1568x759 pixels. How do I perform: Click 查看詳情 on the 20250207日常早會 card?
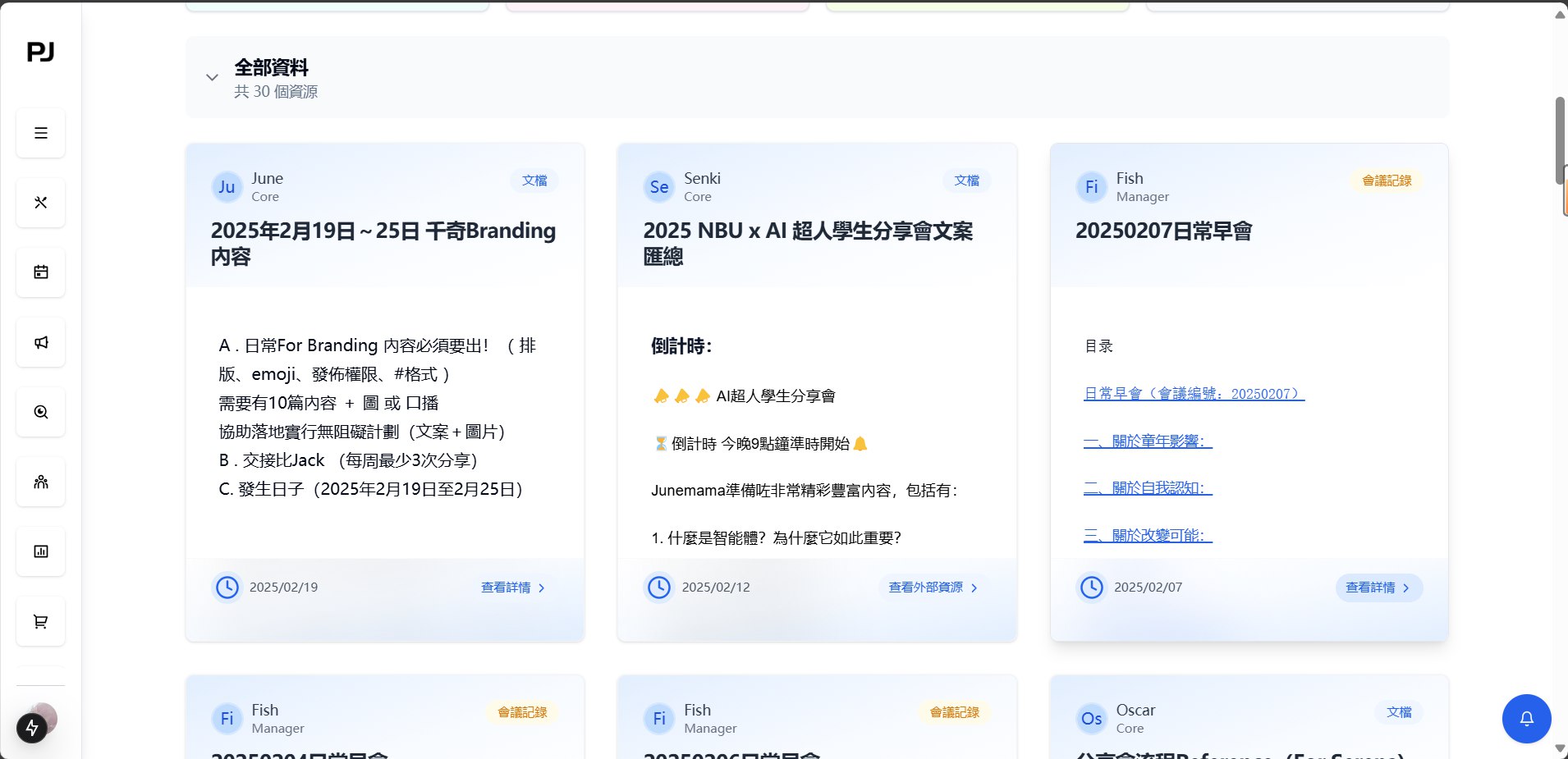[x=1378, y=588]
